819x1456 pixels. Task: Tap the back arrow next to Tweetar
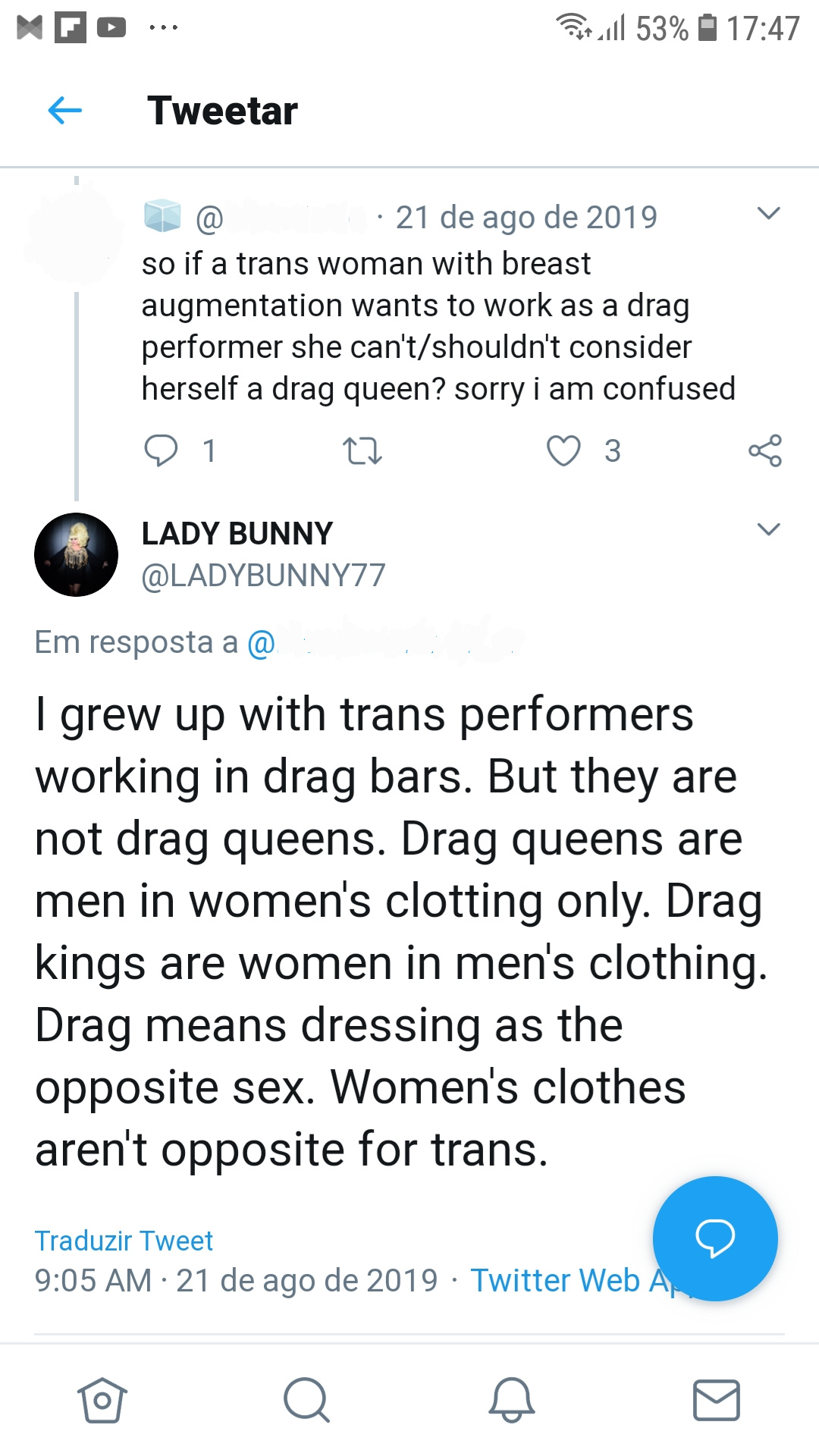pyautogui.click(x=65, y=111)
